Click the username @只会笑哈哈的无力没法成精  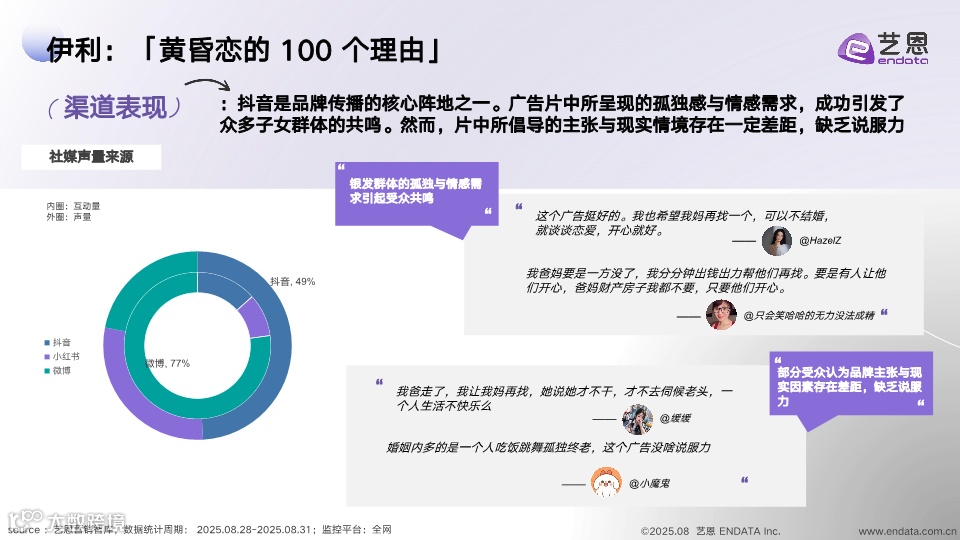pyautogui.click(x=809, y=315)
